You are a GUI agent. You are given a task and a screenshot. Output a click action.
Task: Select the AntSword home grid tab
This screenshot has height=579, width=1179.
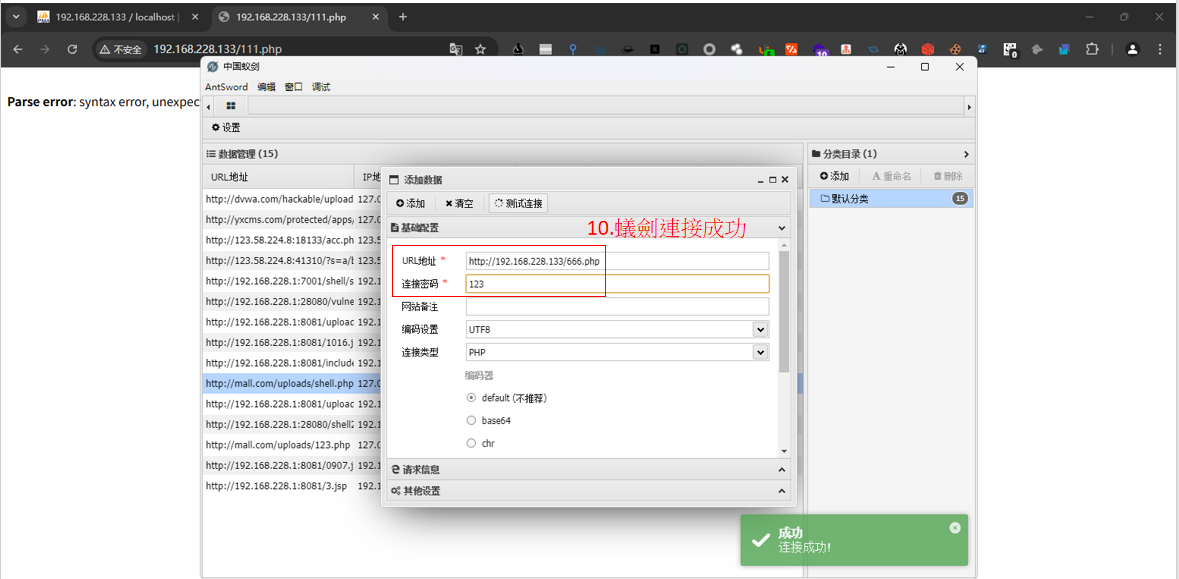(x=231, y=107)
